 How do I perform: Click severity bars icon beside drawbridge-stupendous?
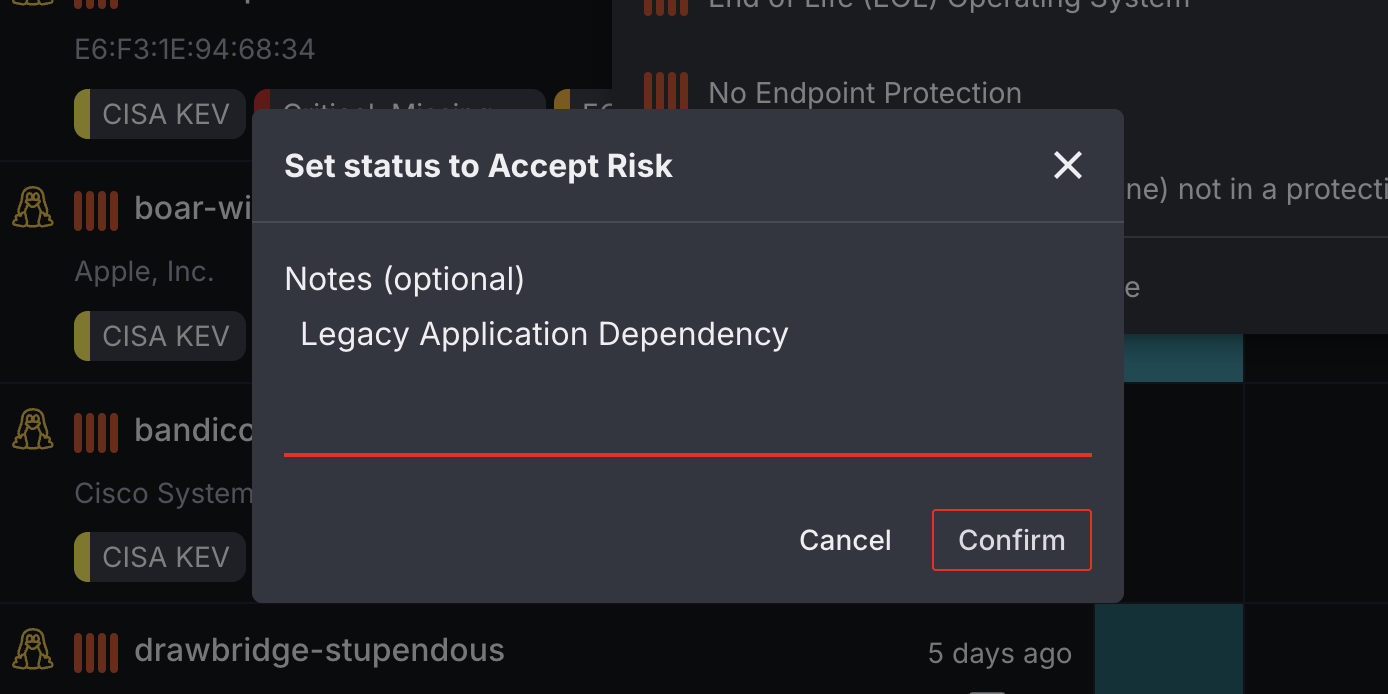tap(96, 652)
